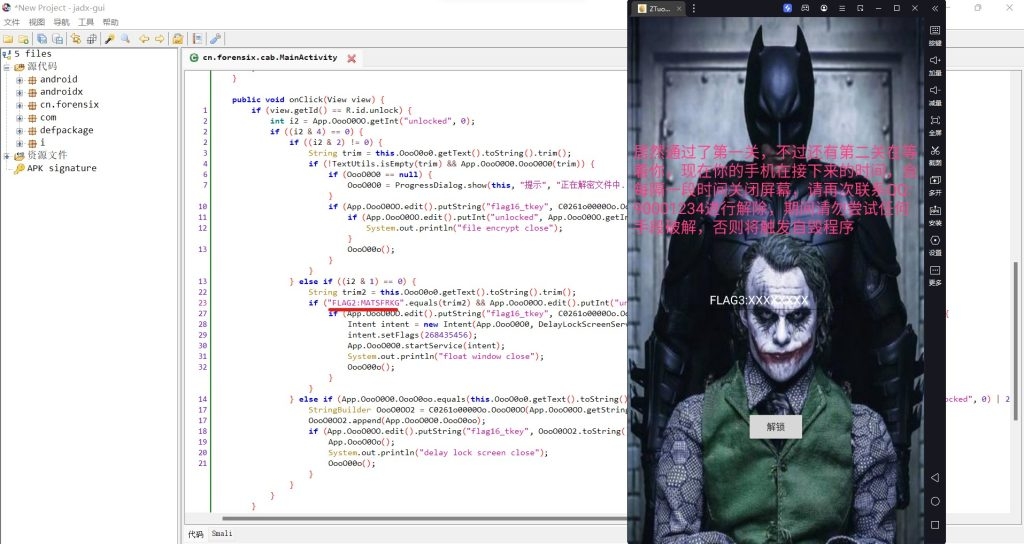Click the 解锁 unlock button
This screenshot has width=1024, height=544.
coord(775,426)
